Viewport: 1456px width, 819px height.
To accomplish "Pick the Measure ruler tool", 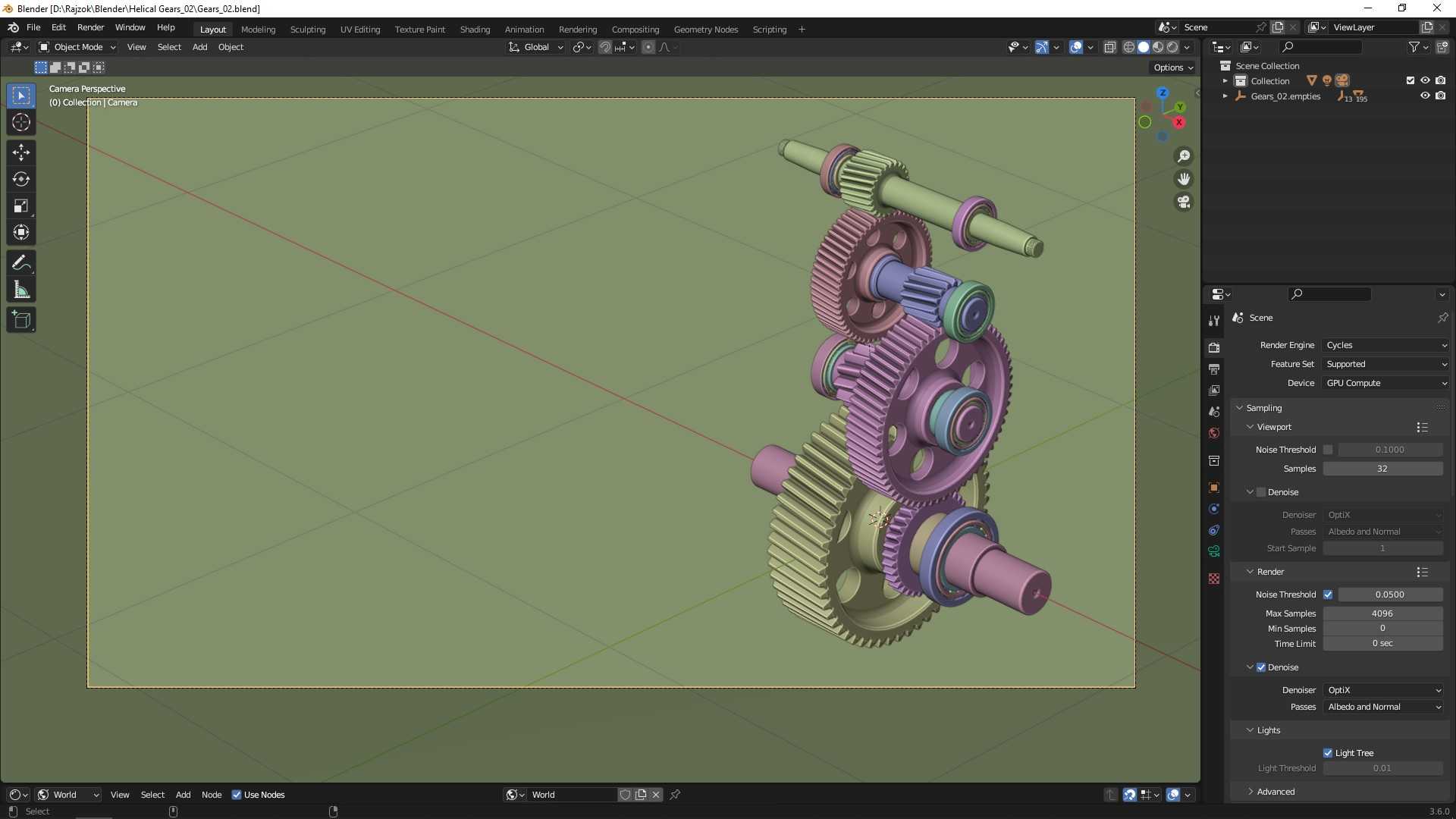I will tap(21, 290).
